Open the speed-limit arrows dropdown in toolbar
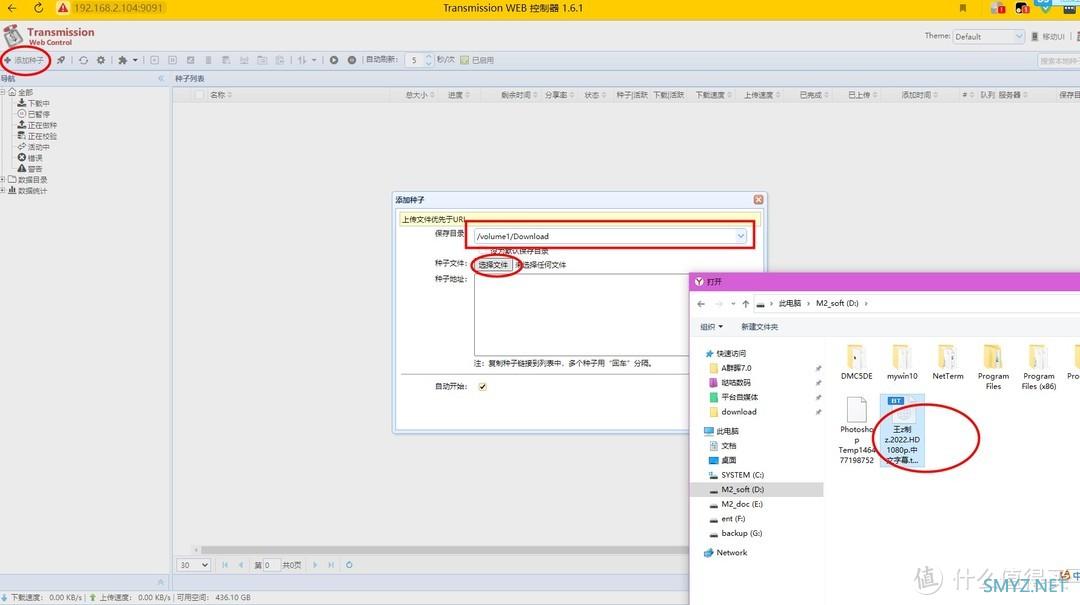The width and height of the screenshot is (1080, 605). pyautogui.click(x=307, y=60)
